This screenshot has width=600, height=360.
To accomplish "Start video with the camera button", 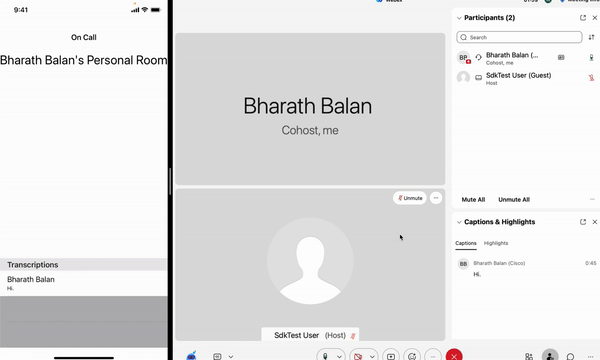I will 358,356.
